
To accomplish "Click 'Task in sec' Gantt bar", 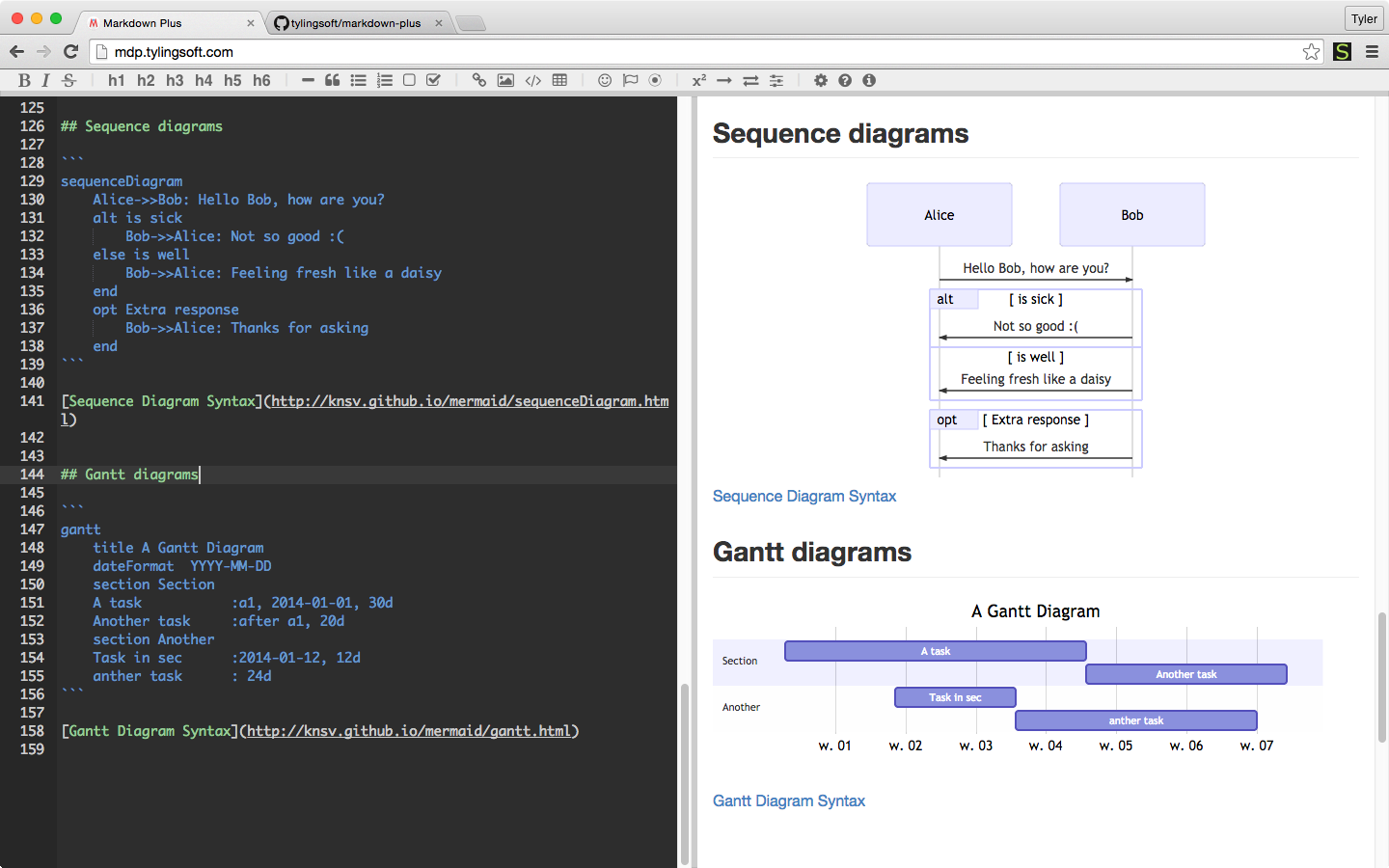I will pyautogui.click(x=955, y=697).
